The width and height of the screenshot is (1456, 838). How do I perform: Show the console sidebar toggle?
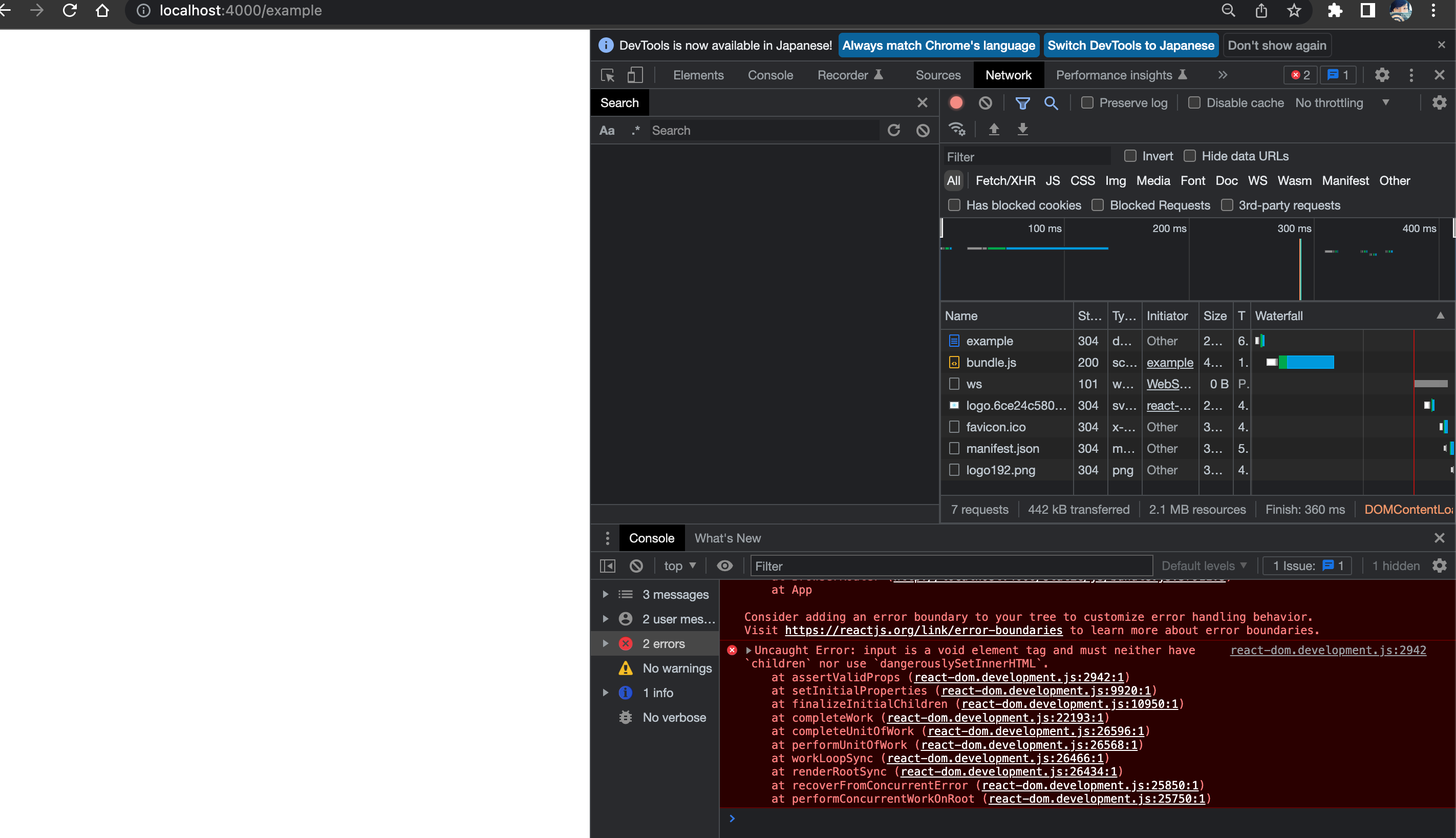[608, 566]
